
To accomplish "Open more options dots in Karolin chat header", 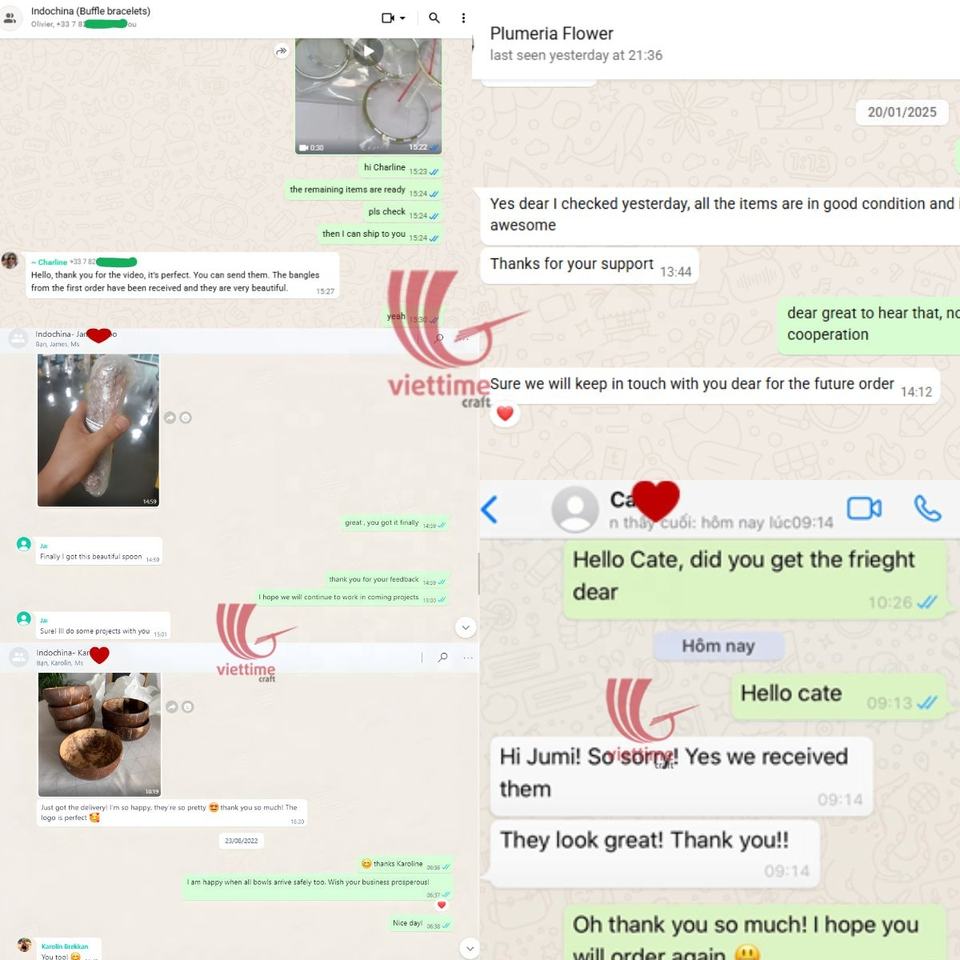I will [x=468, y=658].
